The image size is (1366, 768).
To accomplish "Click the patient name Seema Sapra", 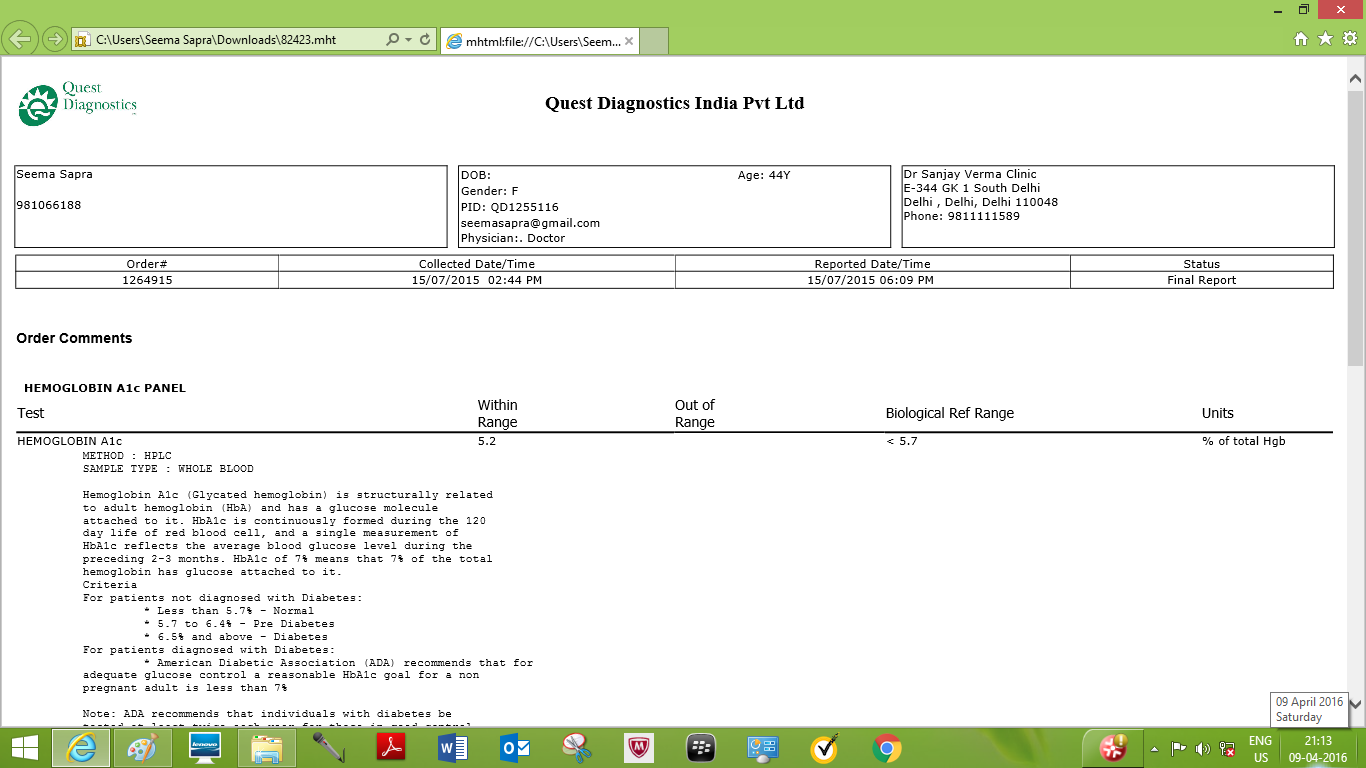I will tap(54, 174).
